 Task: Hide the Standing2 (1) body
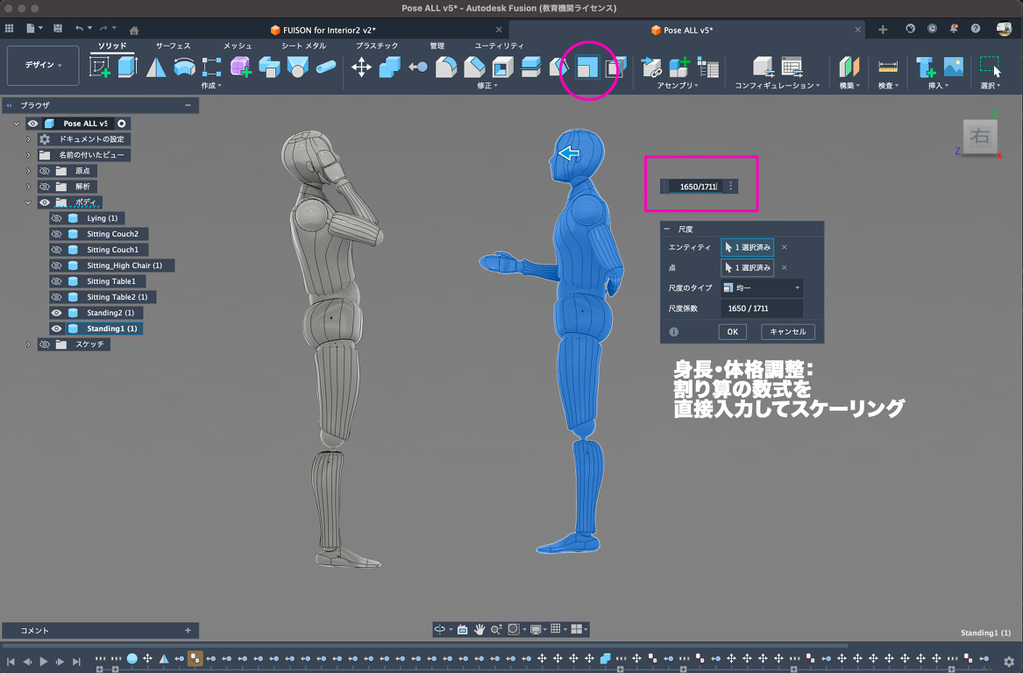tap(57, 313)
